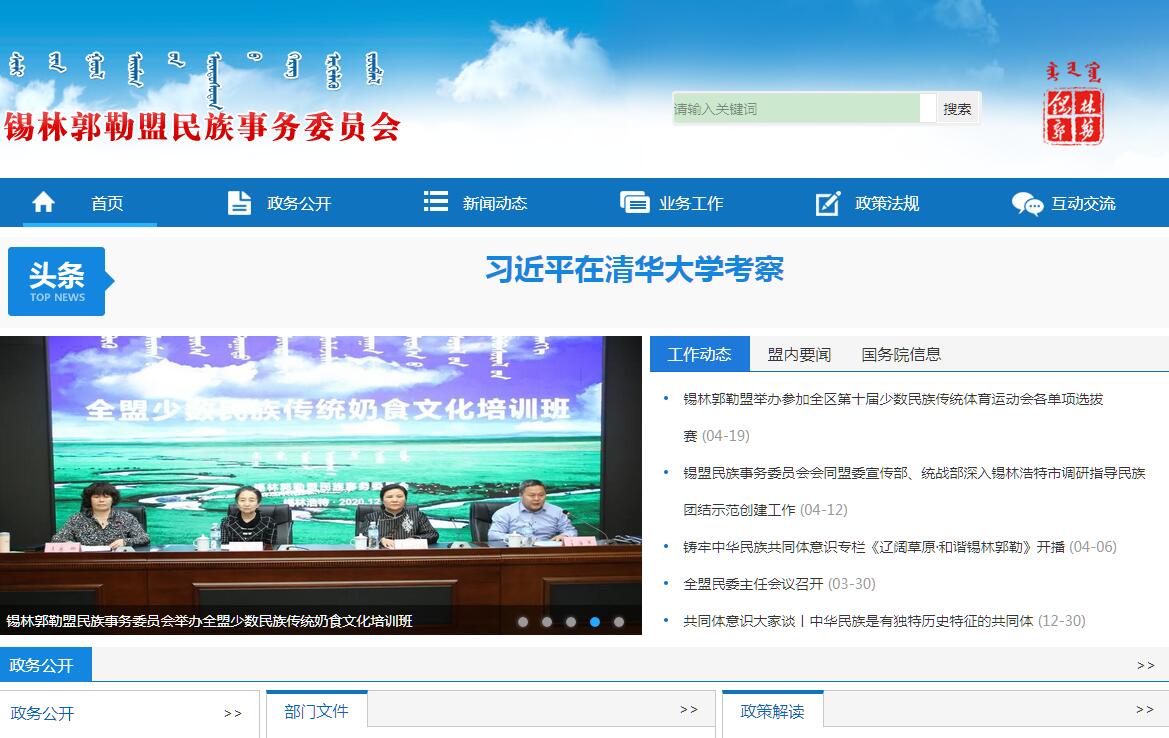Open headline 习近平在清华大学考察

tap(634, 269)
